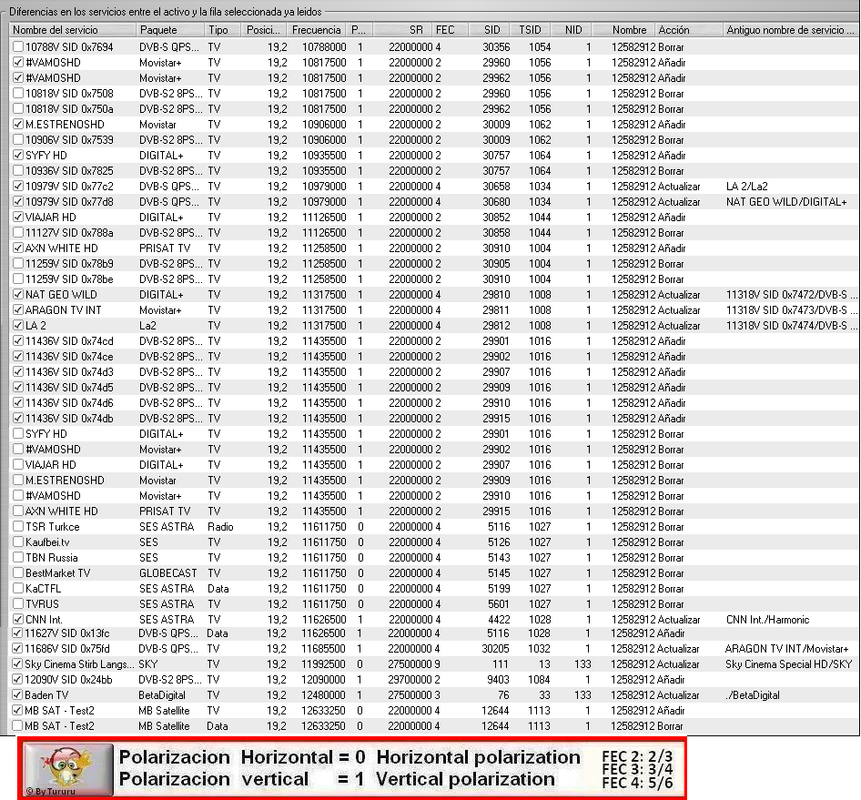Check the TVRUS checkbox
The image size is (861, 800).
tap(18, 604)
